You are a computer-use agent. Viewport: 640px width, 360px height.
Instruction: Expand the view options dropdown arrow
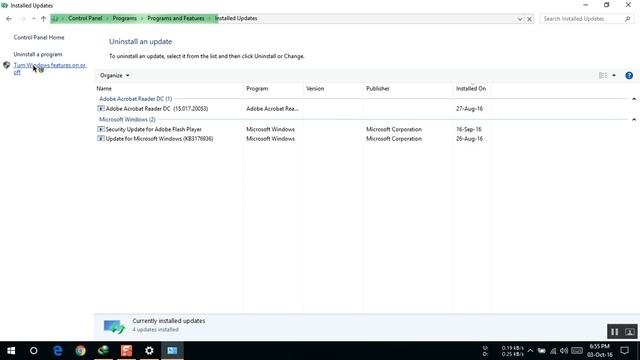point(614,76)
